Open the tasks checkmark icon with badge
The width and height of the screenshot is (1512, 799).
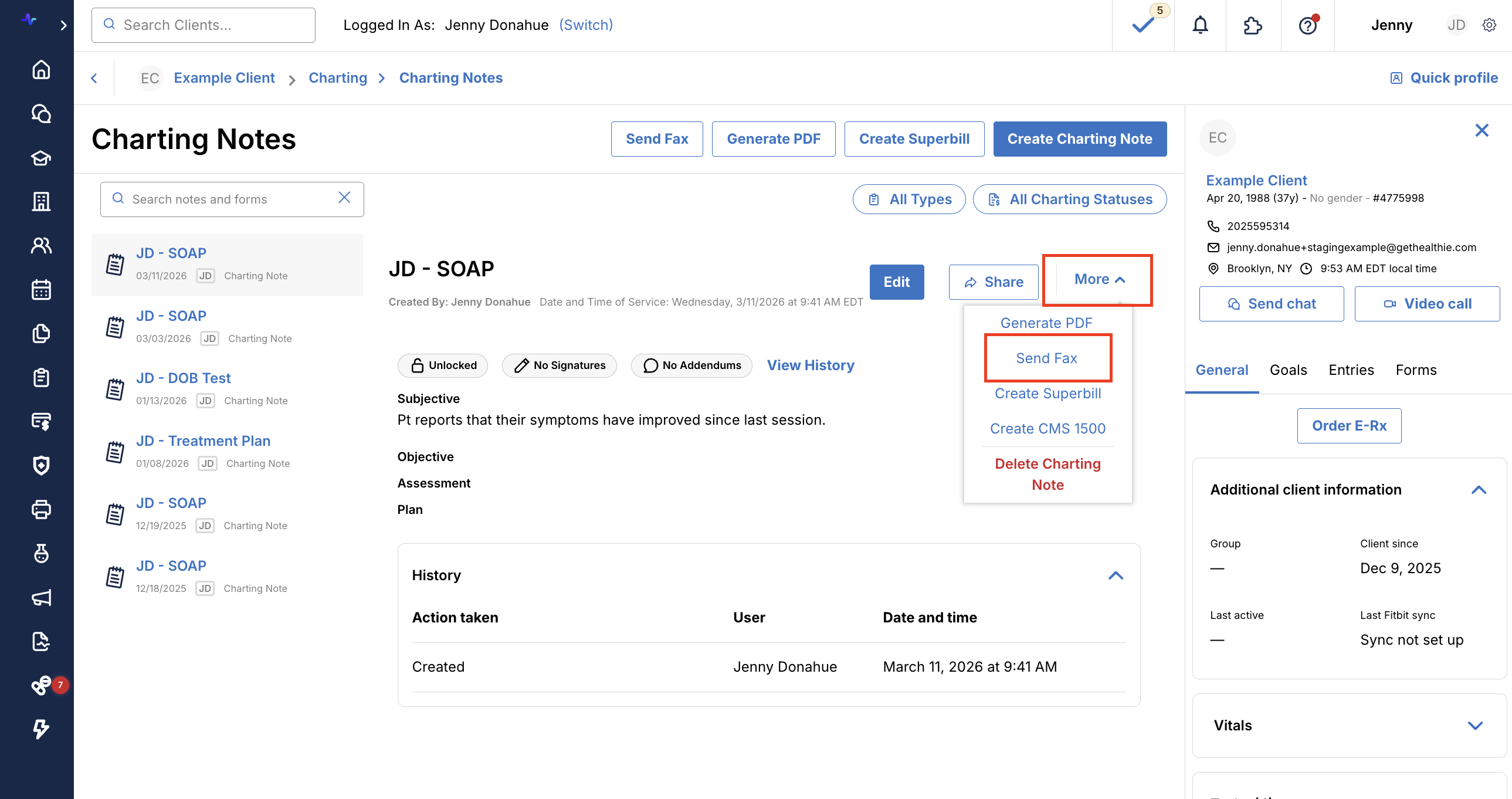pos(1143,25)
